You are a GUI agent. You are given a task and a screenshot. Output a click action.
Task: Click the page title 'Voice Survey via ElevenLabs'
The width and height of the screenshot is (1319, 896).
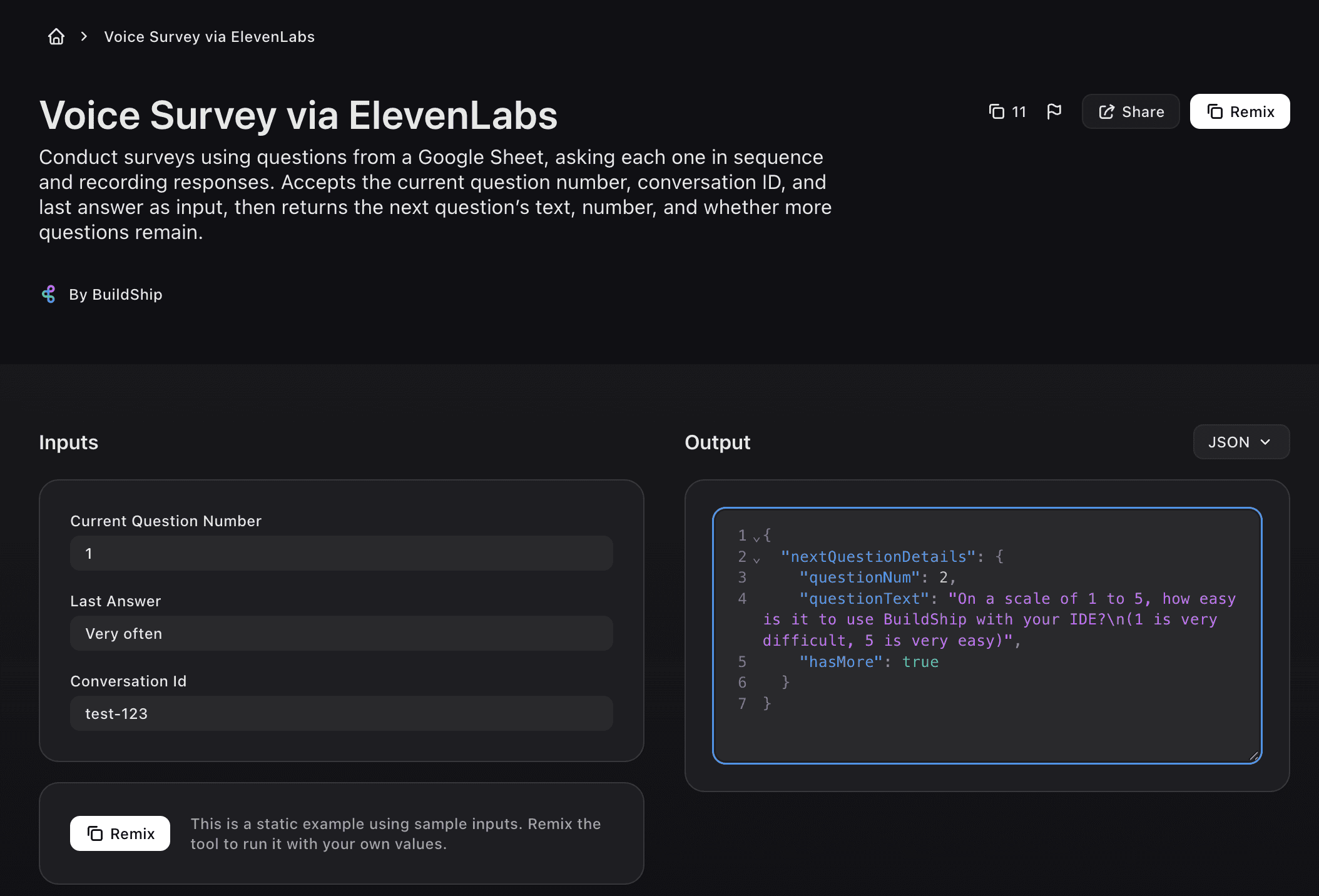click(298, 116)
